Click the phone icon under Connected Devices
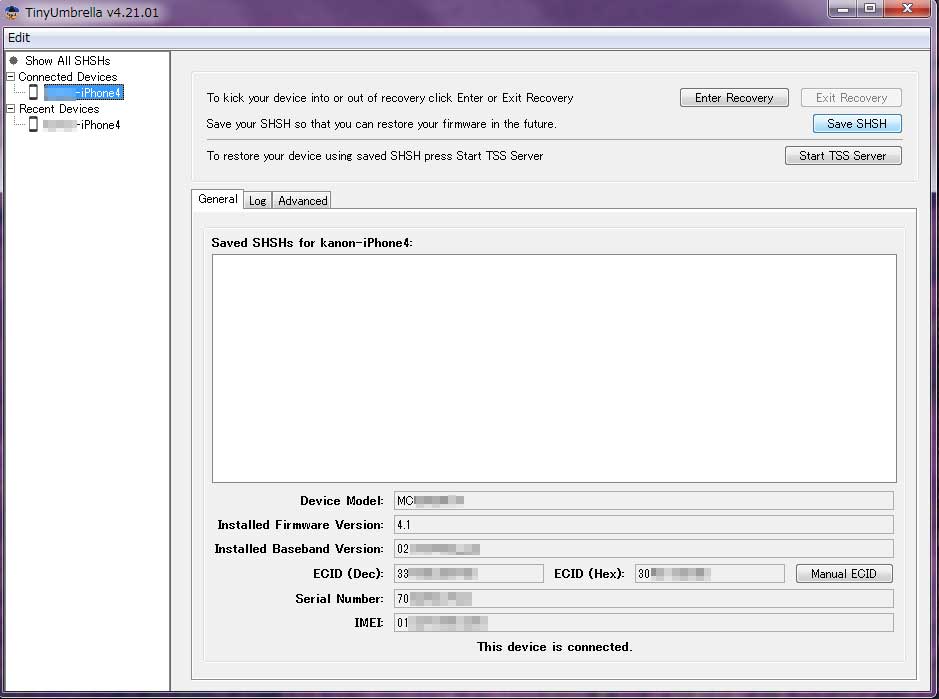This screenshot has width=939, height=699. (34, 92)
